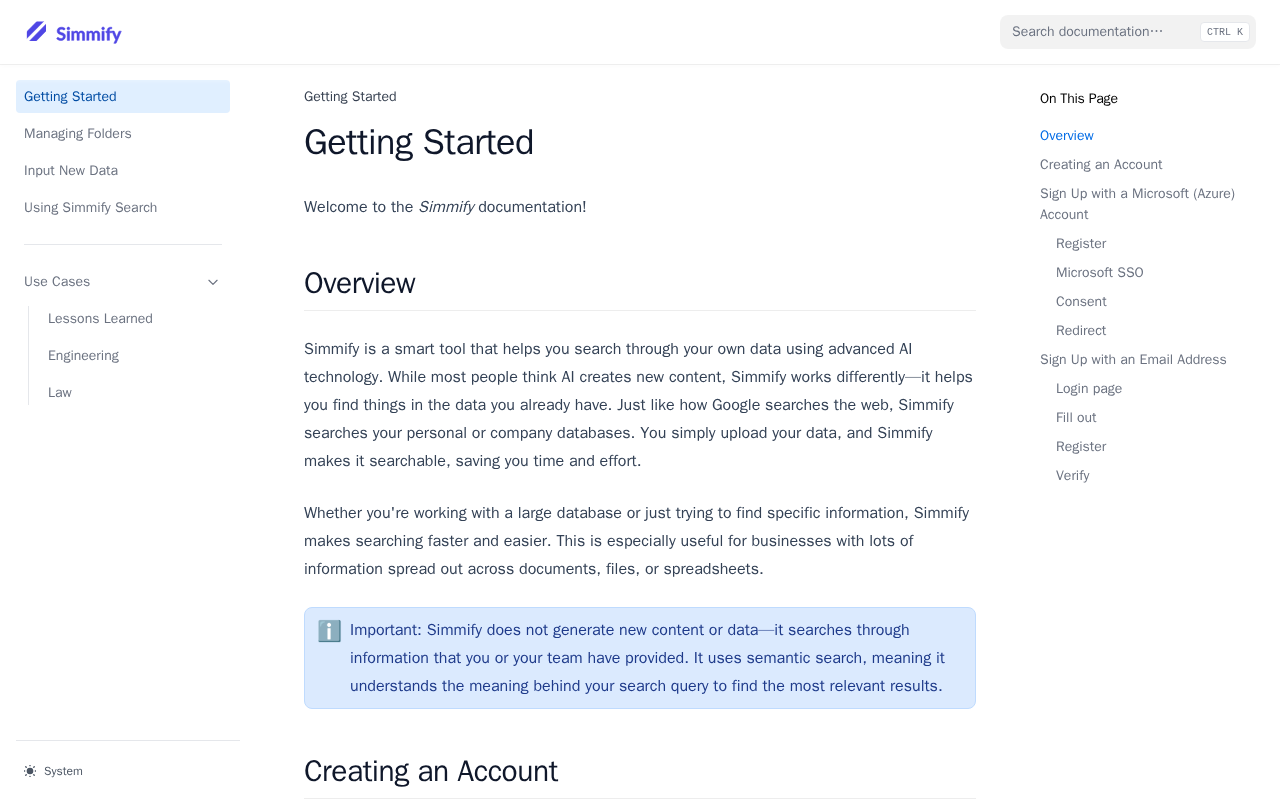Jump to Creating an Account section
Image resolution: width=1280 pixels, height=800 pixels.
click(x=1101, y=165)
